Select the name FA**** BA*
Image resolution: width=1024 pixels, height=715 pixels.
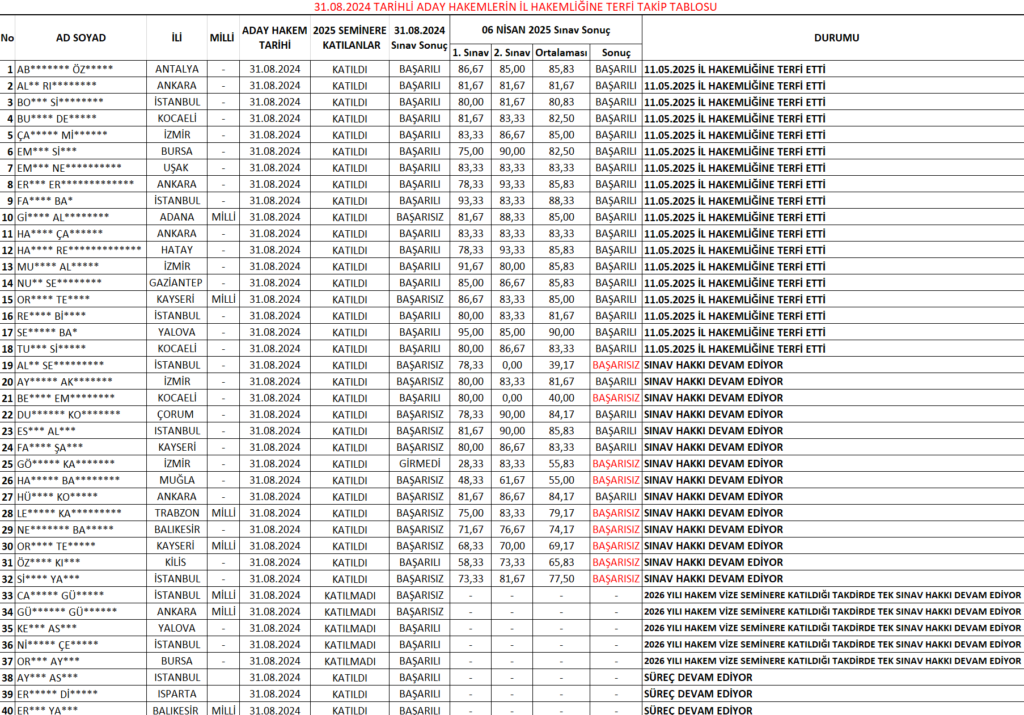point(45,200)
